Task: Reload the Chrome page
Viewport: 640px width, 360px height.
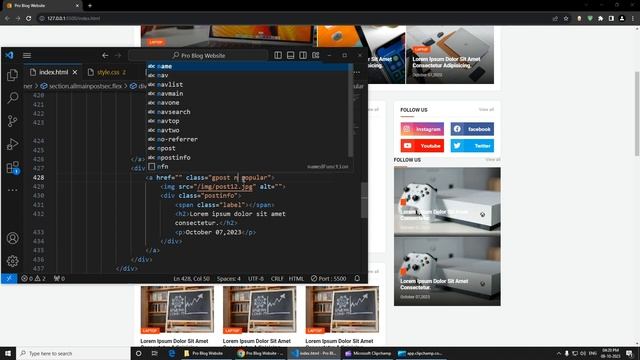Action: [29, 18]
